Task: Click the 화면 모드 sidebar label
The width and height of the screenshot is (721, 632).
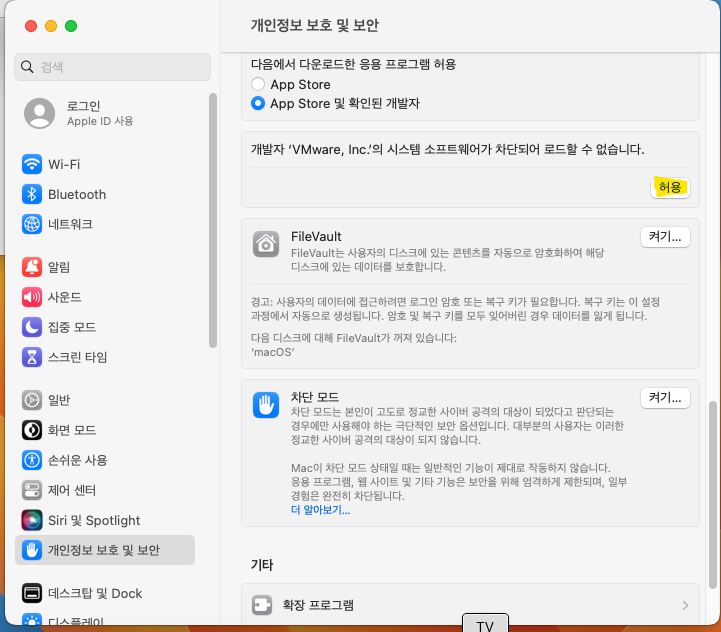Action: click(x=72, y=430)
